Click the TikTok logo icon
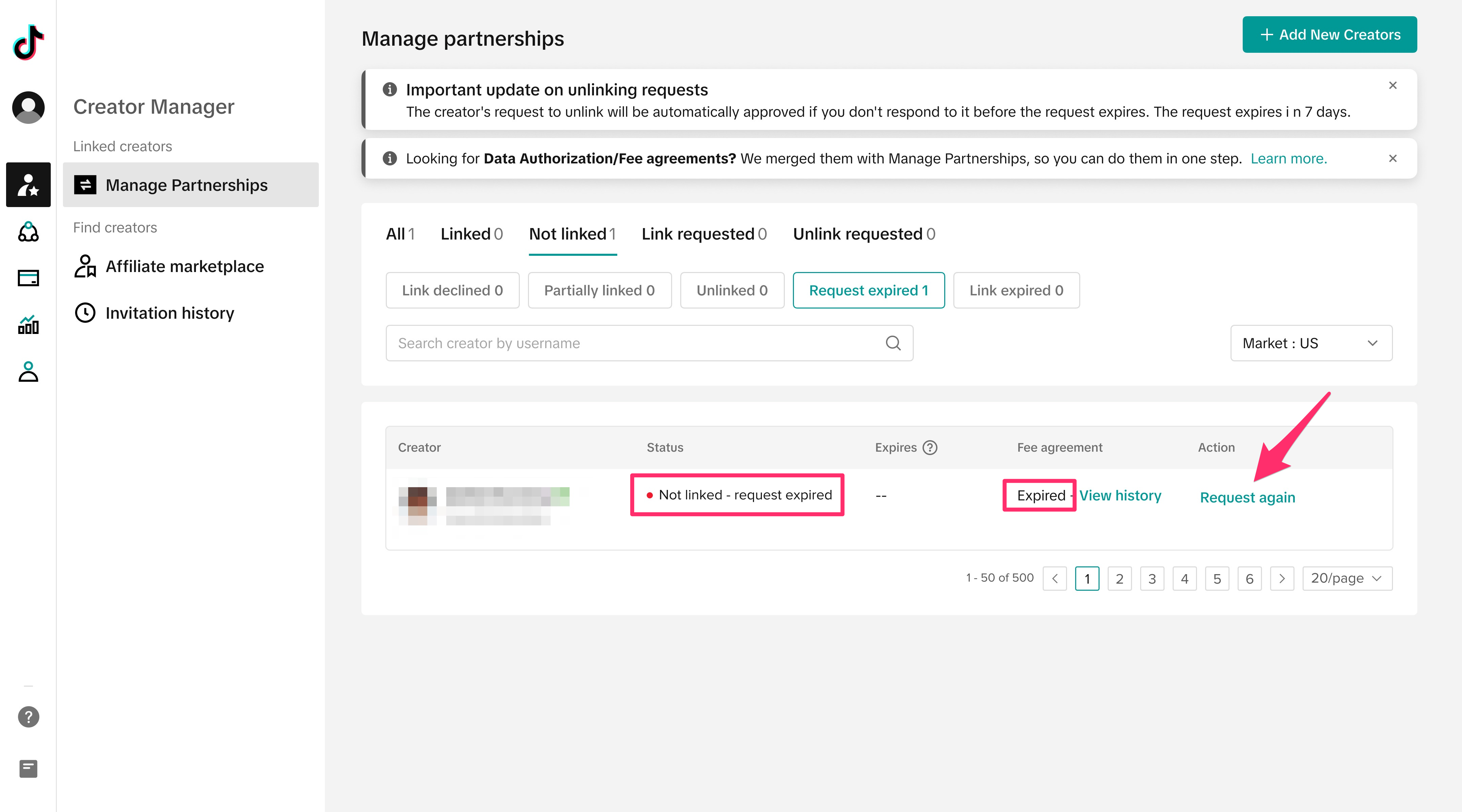Image resolution: width=1462 pixels, height=812 pixels. point(28,42)
